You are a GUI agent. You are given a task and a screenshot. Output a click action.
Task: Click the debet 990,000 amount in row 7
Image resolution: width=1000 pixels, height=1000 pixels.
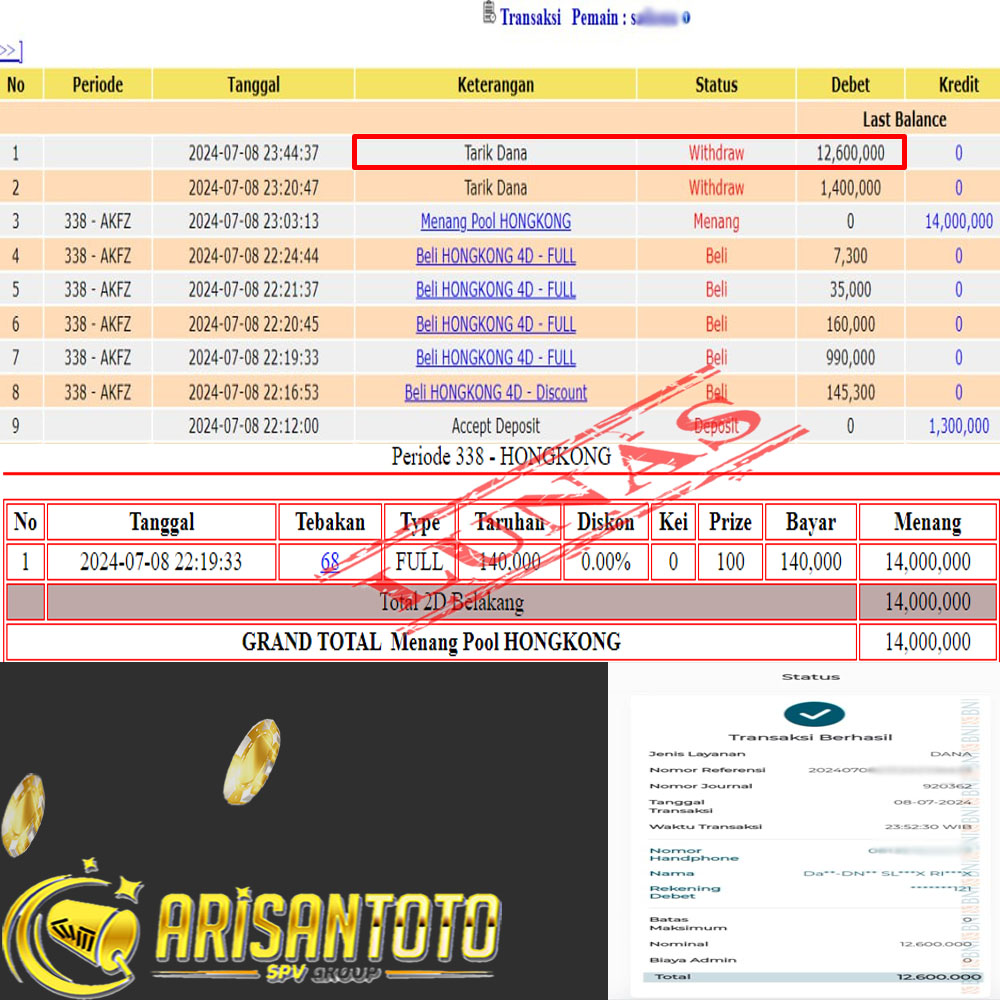850,358
